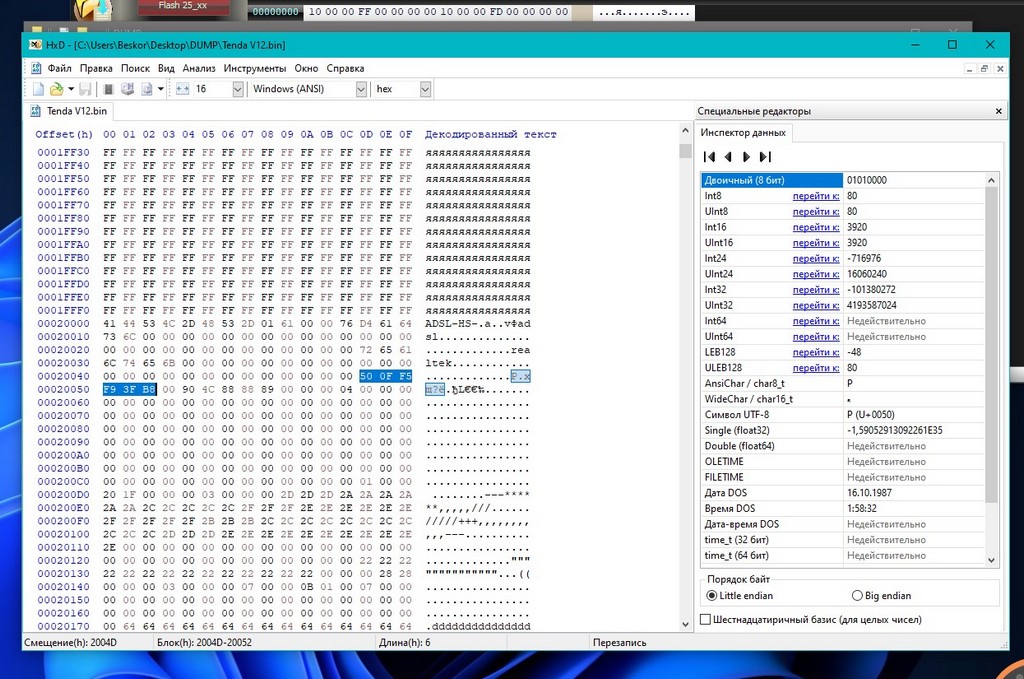Image resolution: width=1024 pixels, height=679 pixels.
Task: Click the Open disk icon in toolbar
Action: tap(128, 89)
